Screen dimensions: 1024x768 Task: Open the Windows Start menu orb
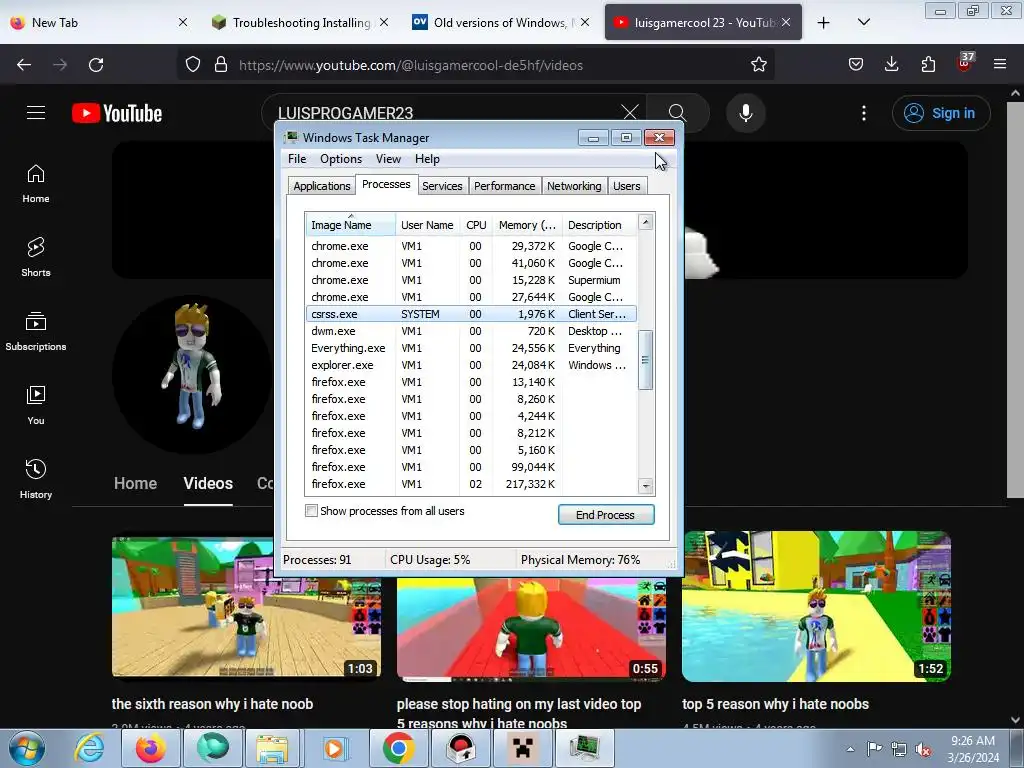pos(27,748)
